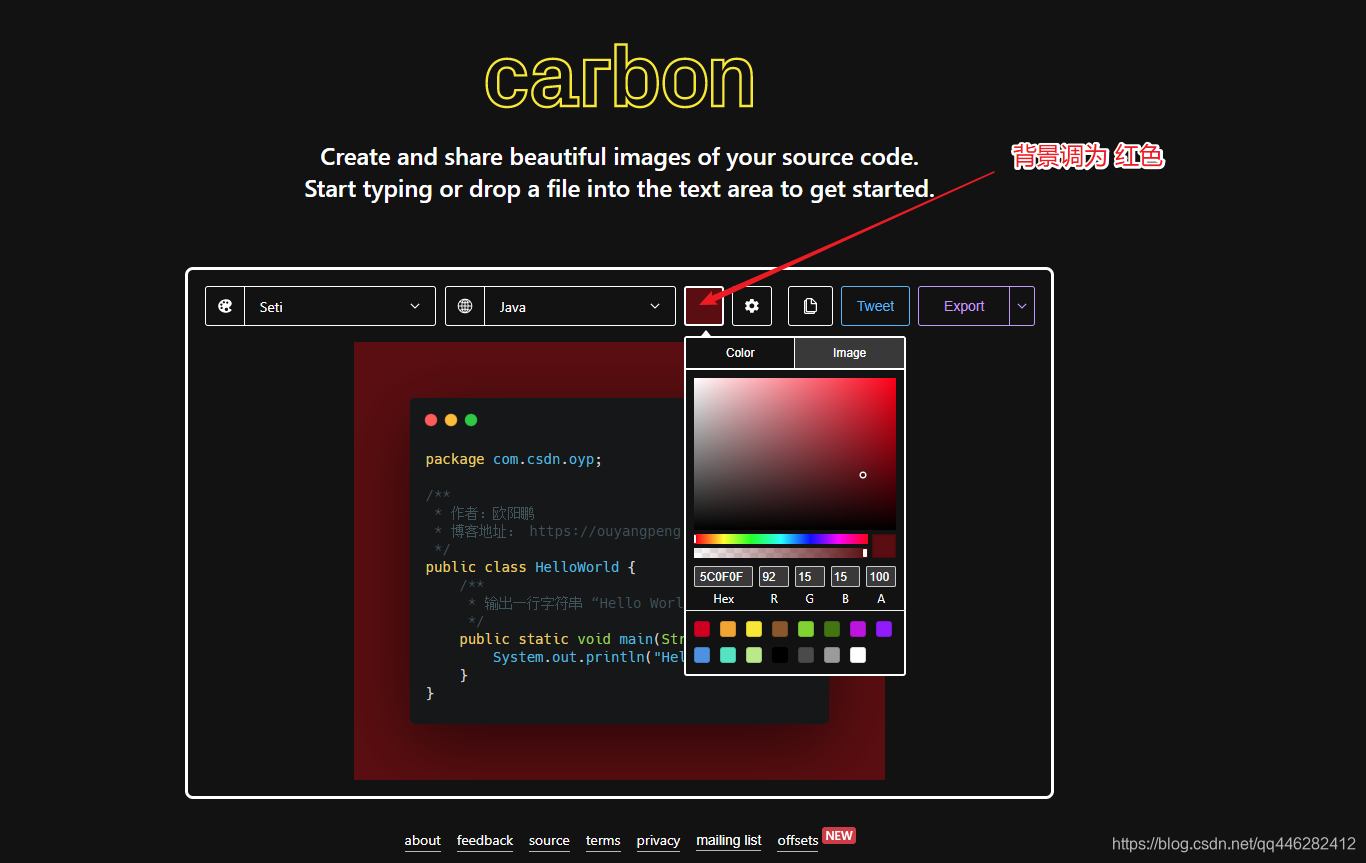This screenshot has width=1366, height=863.
Task: Open the mailing list link
Action: (729, 841)
